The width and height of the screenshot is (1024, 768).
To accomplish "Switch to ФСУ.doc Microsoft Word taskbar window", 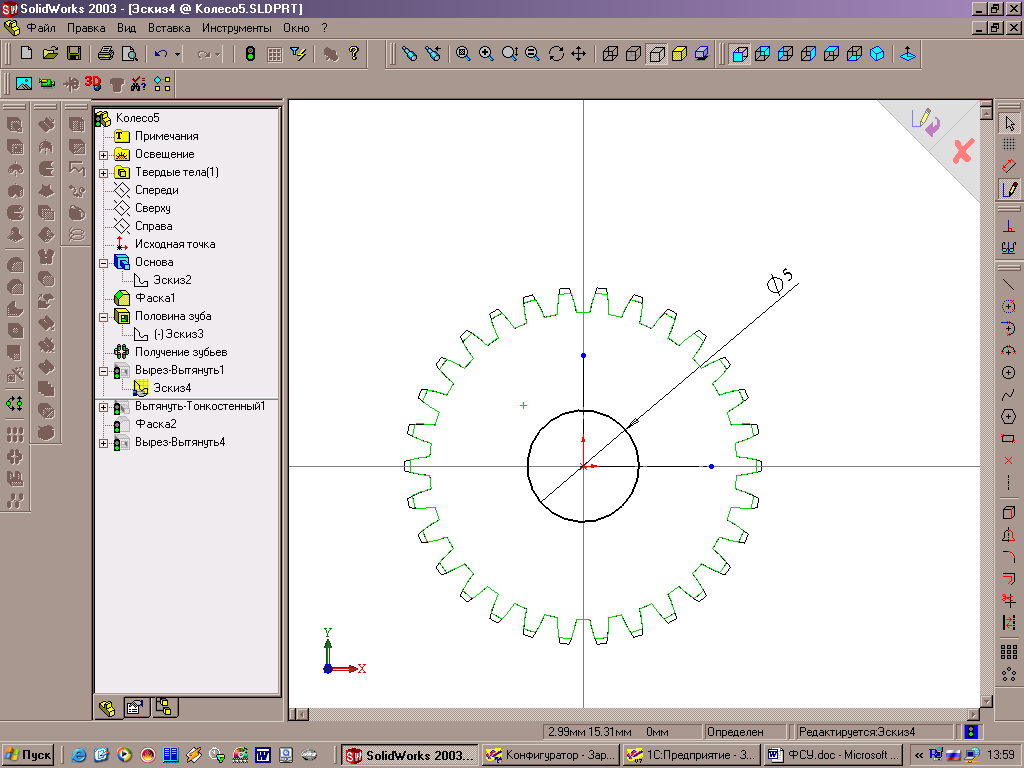I will [832, 756].
